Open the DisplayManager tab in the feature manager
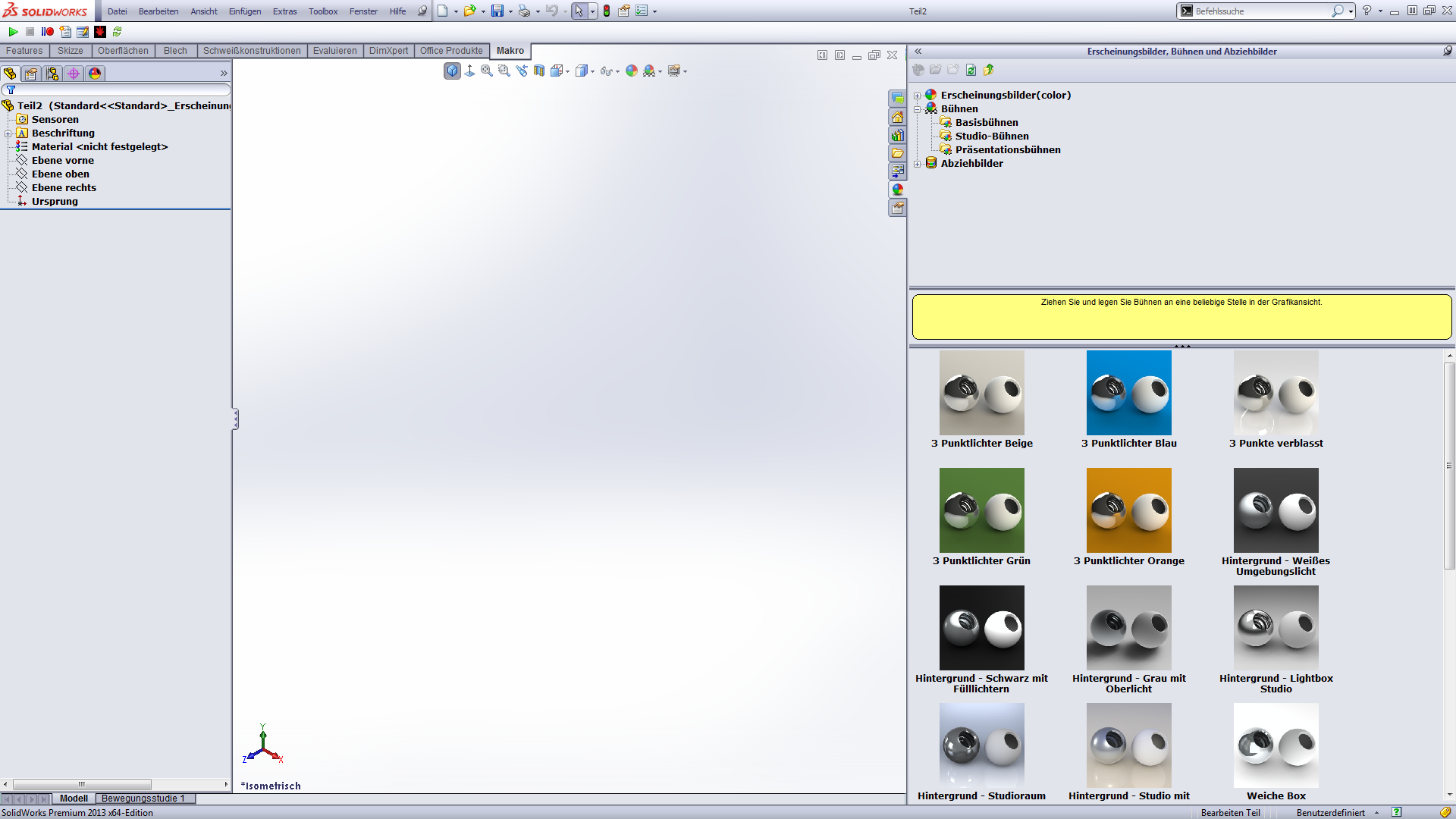Image resolution: width=1456 pixels, height=819 pixels. (x=94, y=74)
